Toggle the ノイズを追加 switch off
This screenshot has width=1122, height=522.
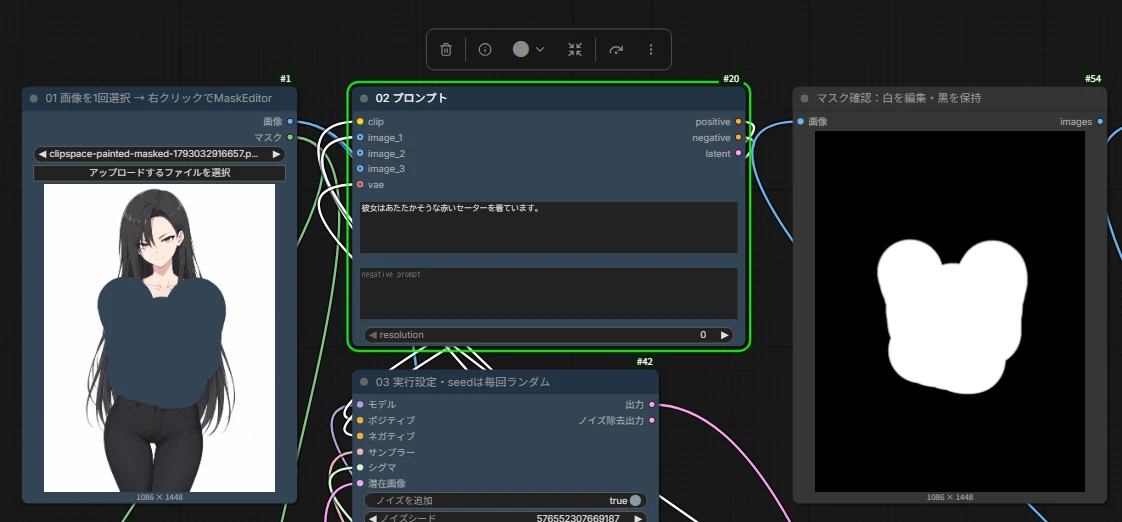635,501
